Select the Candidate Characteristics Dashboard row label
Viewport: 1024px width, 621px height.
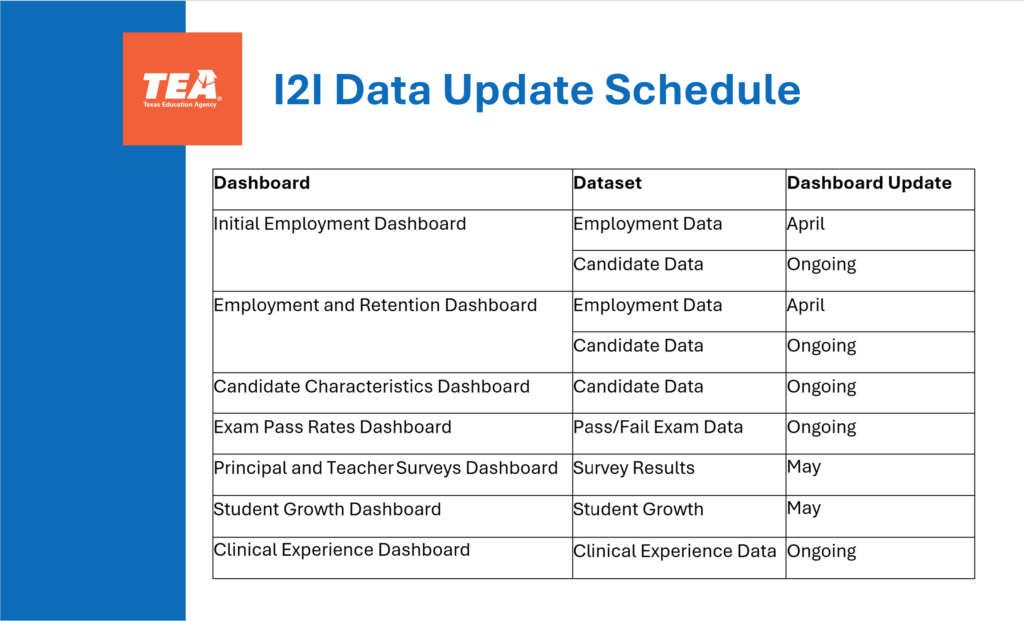[371, 387]
